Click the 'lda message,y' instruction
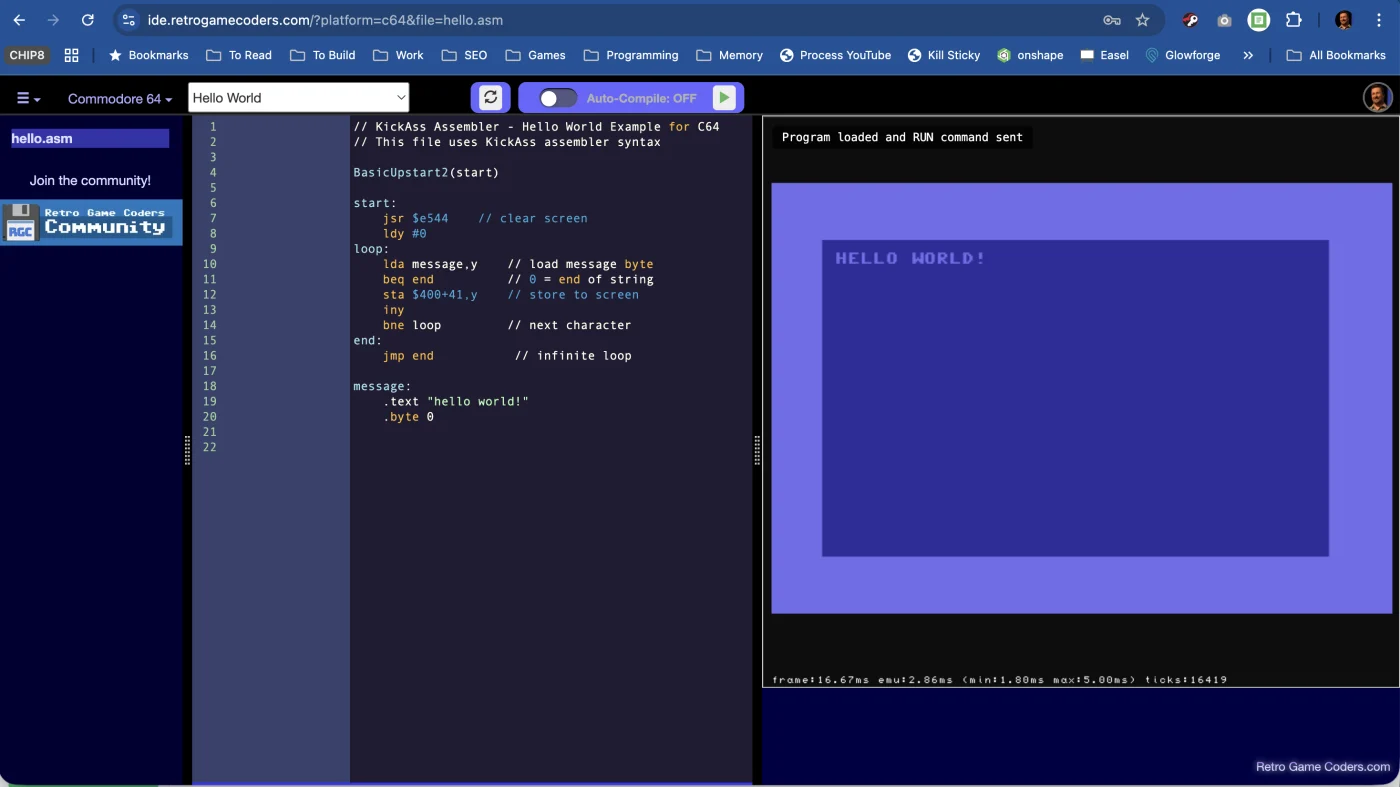The image size is (1400, 787). (430, 264)
